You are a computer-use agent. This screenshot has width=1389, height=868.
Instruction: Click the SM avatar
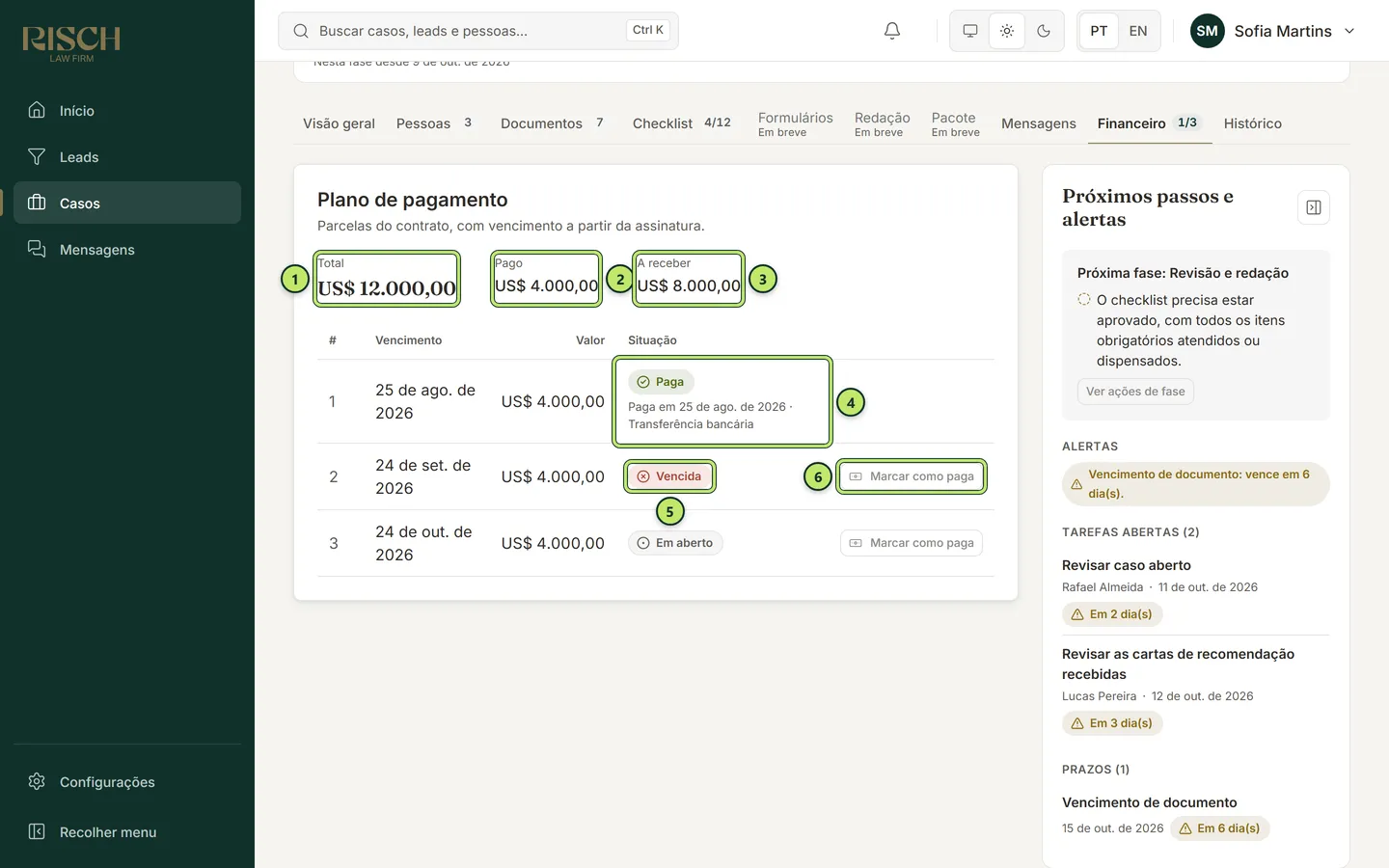click(x=1208, y=31)
